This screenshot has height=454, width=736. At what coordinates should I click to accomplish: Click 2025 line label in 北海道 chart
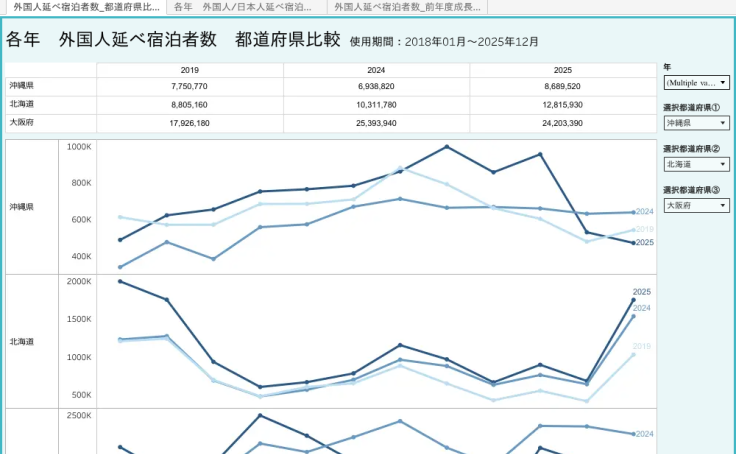pos(642,292)
